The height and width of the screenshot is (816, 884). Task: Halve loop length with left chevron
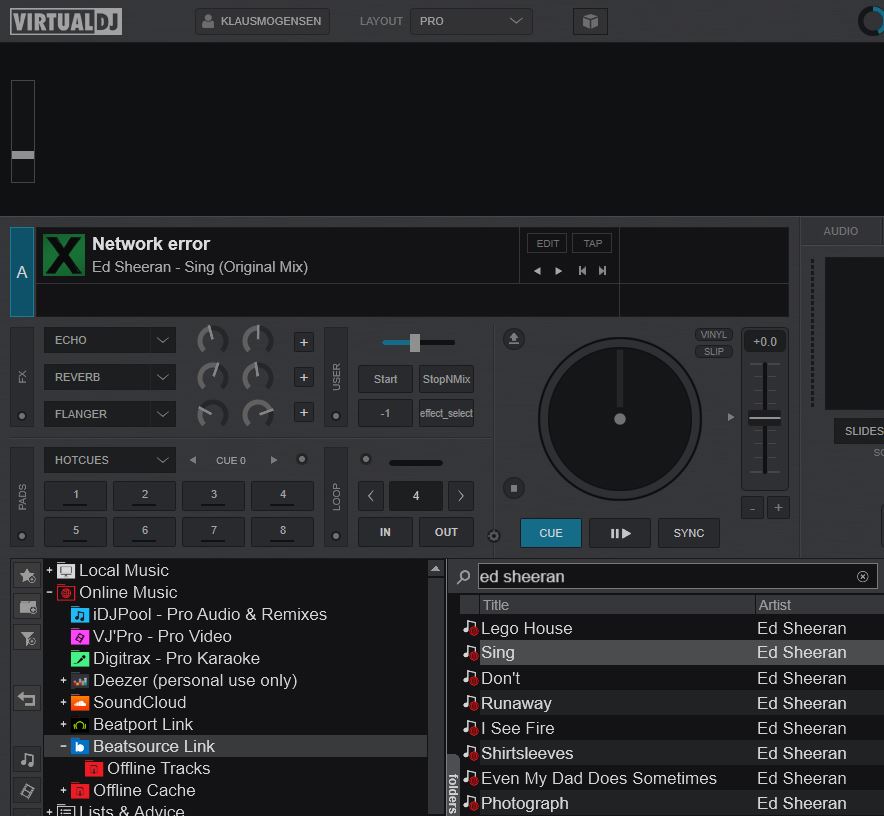pos(371,496)
